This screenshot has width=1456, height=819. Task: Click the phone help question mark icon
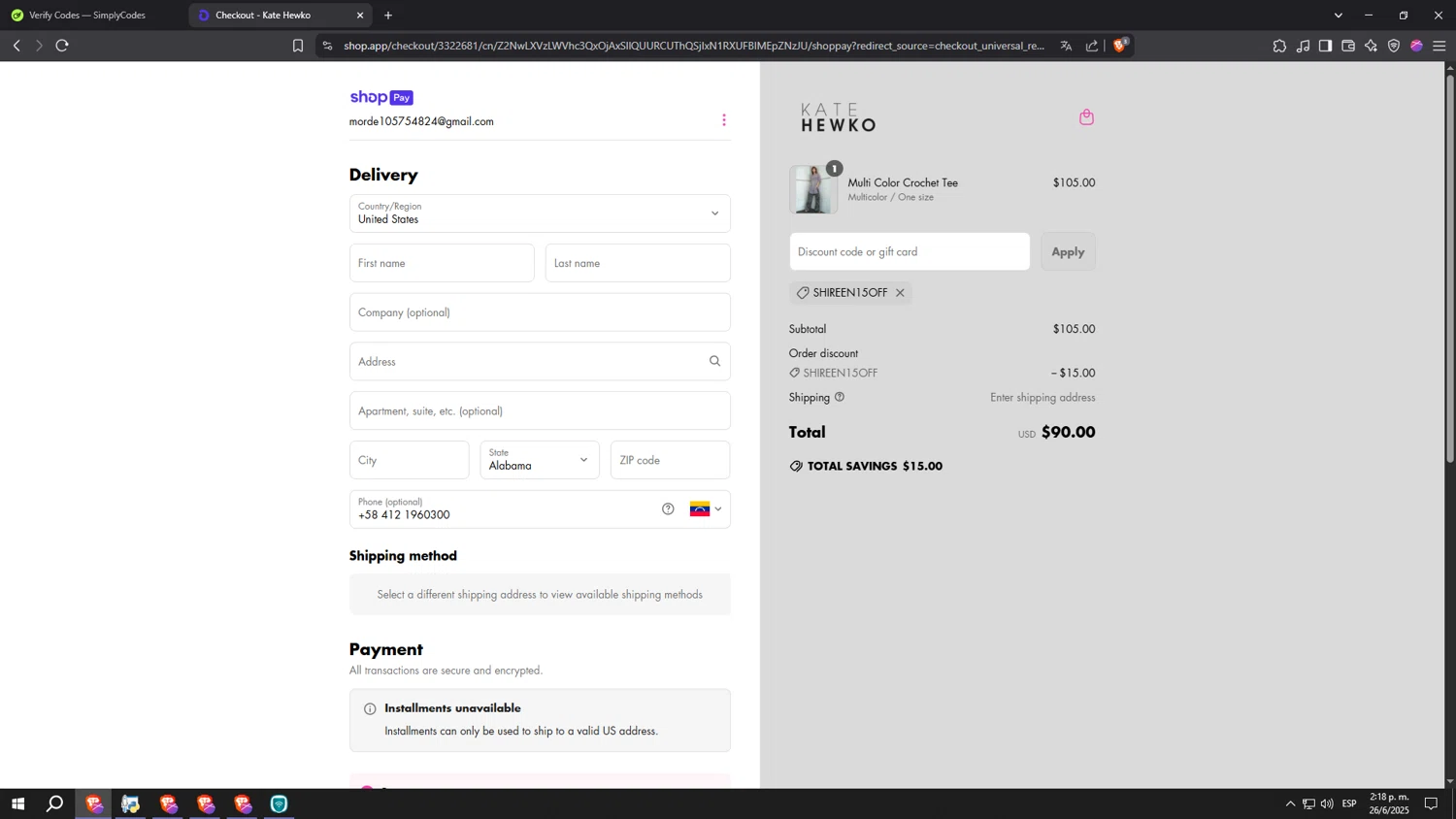[x=668, y=509]
